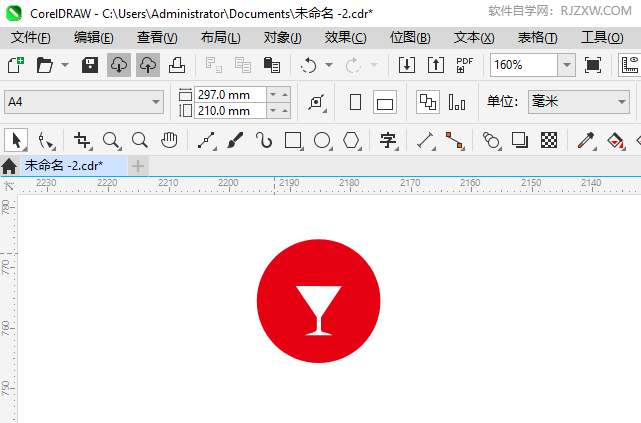Open the 编辑(E) menu
This screenshot has height=423, width=641.
point(94,38)
